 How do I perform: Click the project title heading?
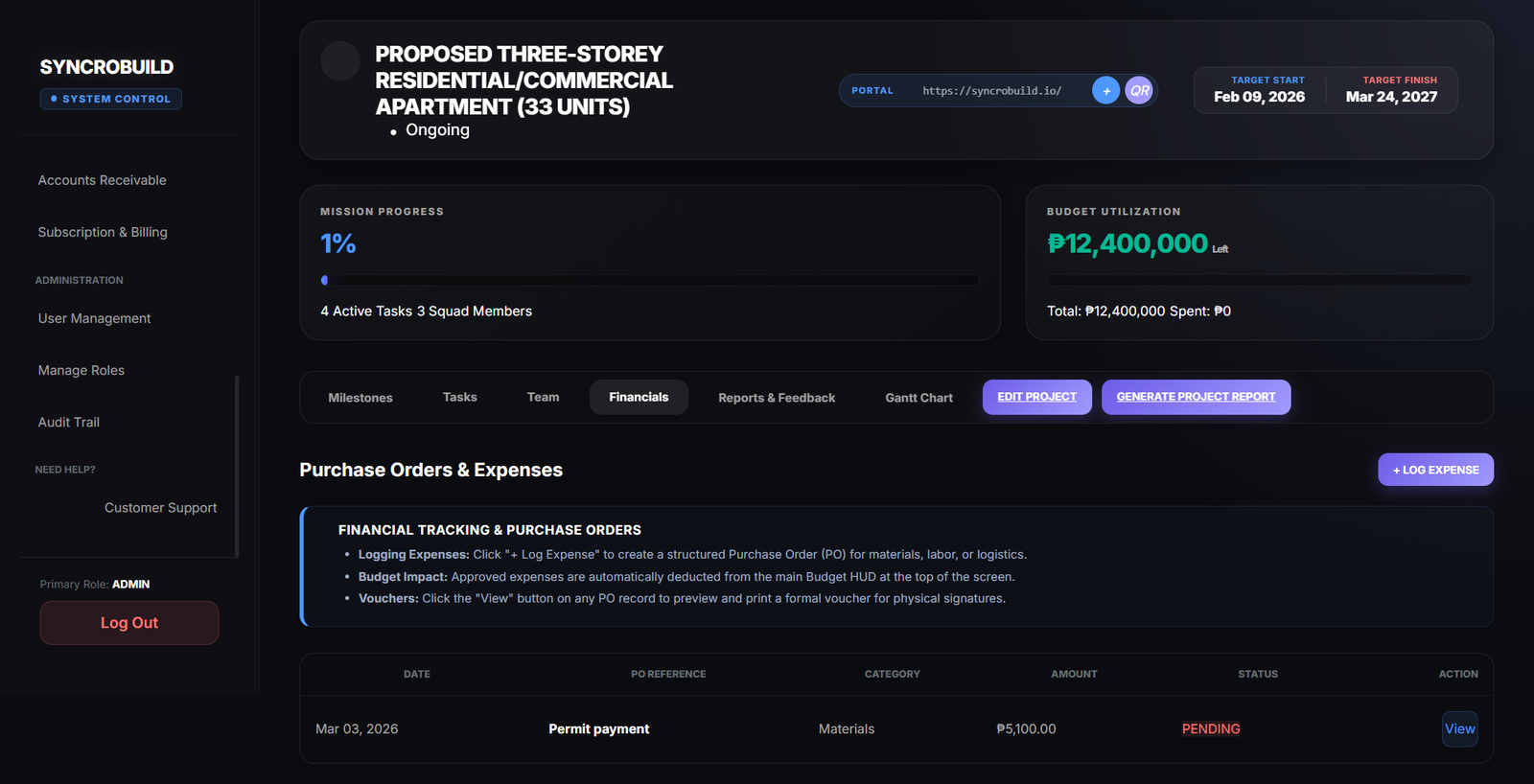[x=524, y=81]
